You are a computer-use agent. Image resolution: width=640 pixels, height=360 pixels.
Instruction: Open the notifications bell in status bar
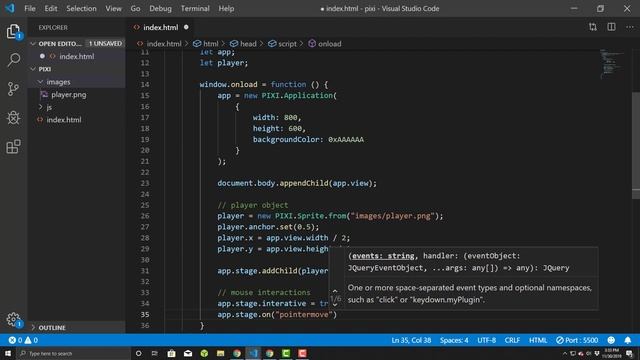[x=628, y=340]
